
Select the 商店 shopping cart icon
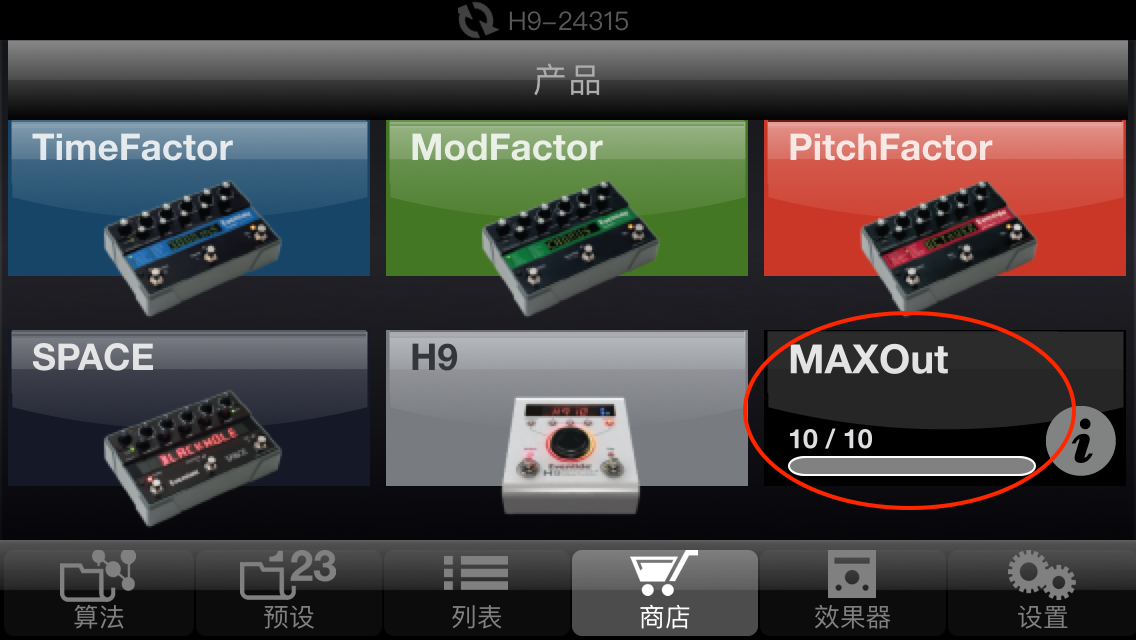pyautogui.click(x=664, y=573)
